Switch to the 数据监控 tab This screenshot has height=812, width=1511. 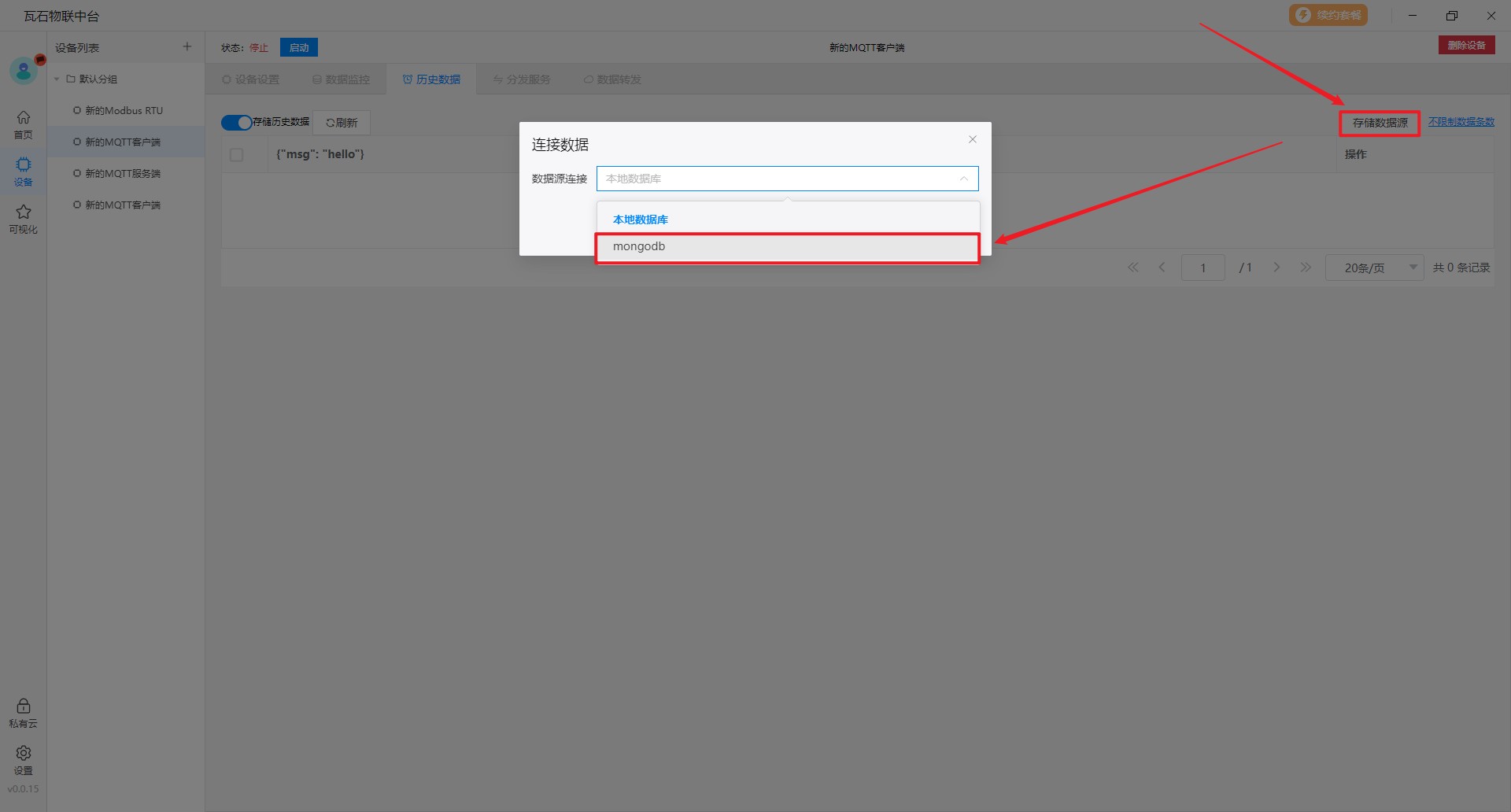coord(341,79)
